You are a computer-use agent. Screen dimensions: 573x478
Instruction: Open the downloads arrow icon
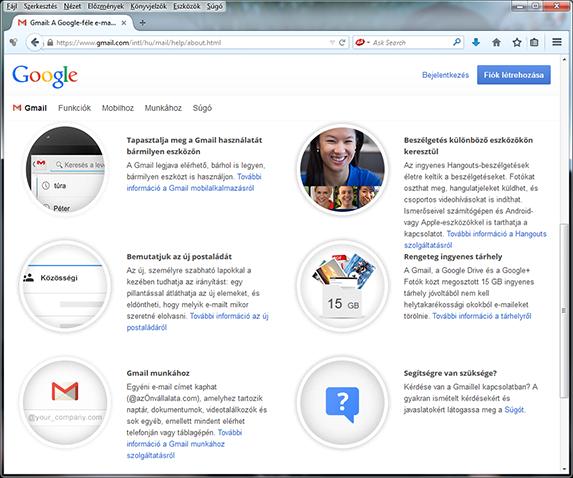[x=476, y=42]
